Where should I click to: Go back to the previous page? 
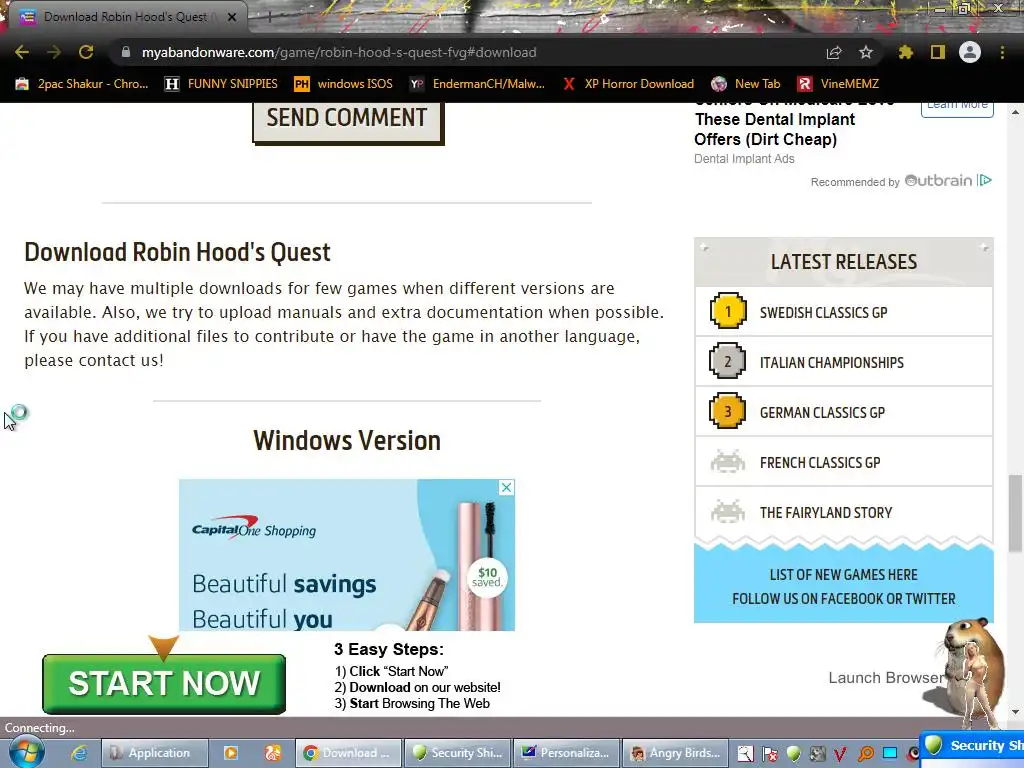click(x=22, y=52)
